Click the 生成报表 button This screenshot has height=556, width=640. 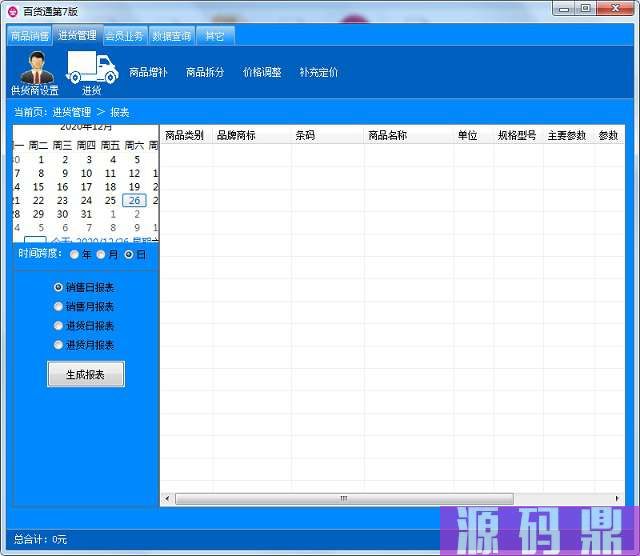click(x=86, y=374)
